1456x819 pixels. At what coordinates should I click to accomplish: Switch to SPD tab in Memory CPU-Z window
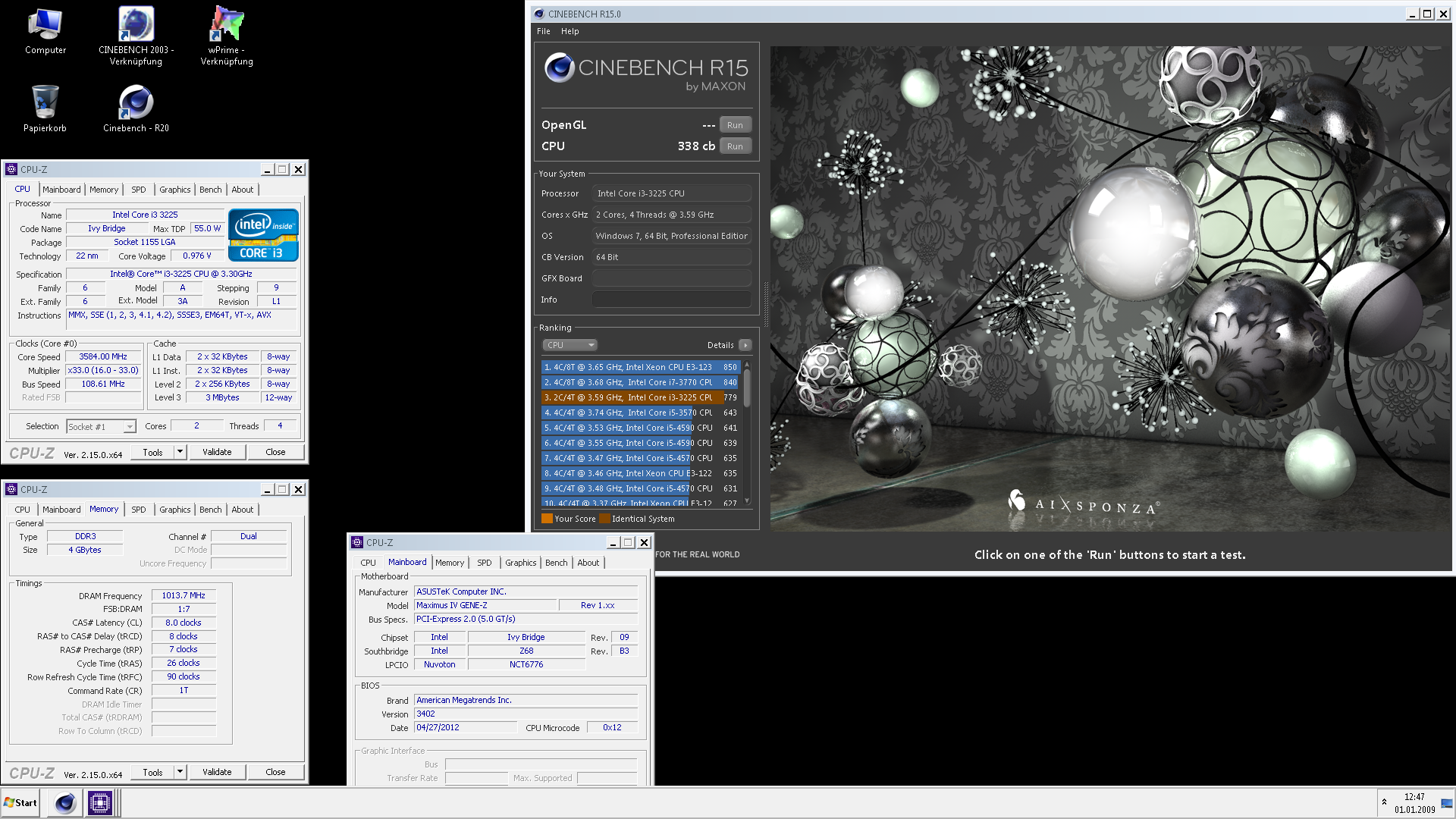pos(138,510)
